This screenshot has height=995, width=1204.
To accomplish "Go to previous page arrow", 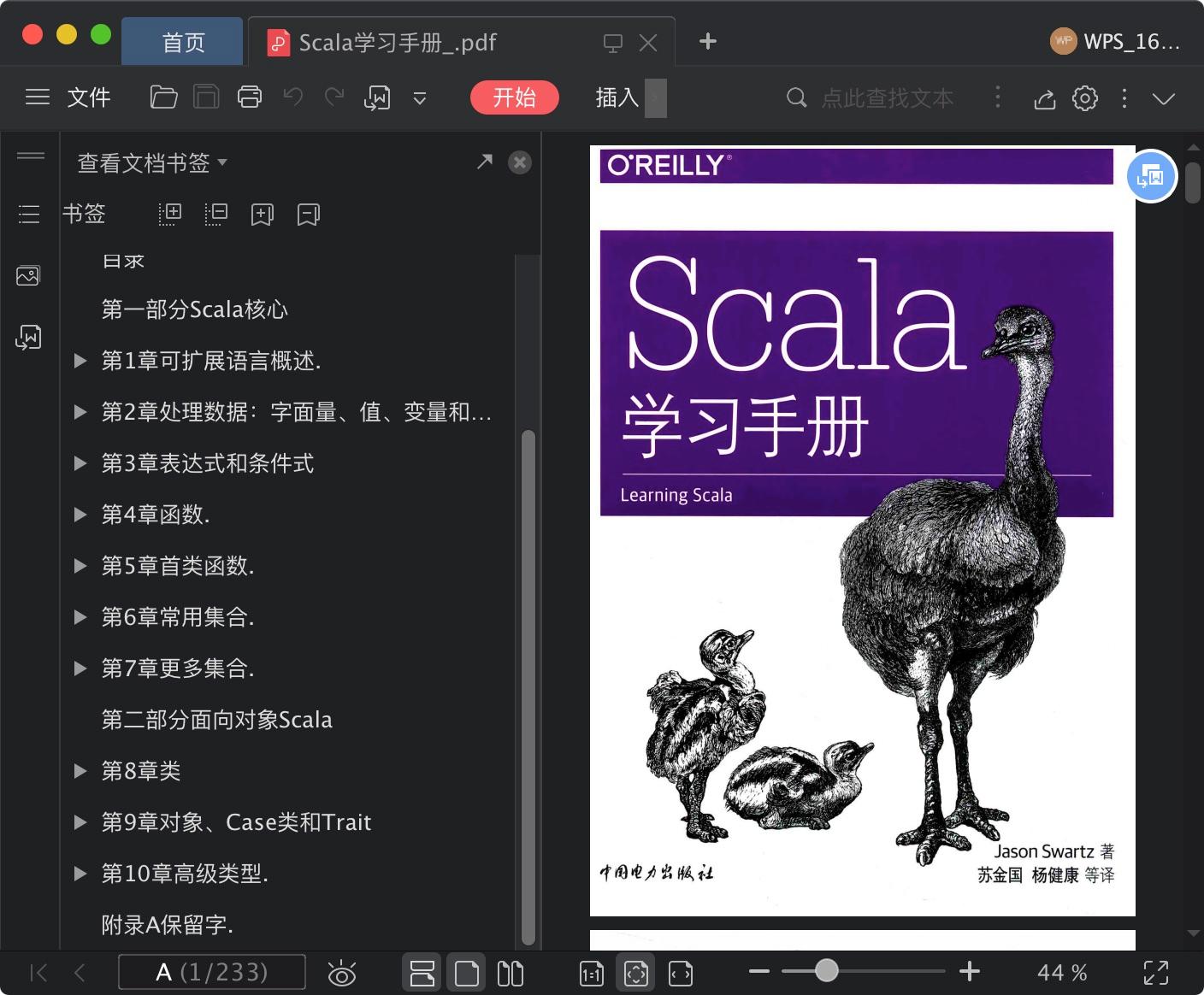I will click(x=80, y=973).
